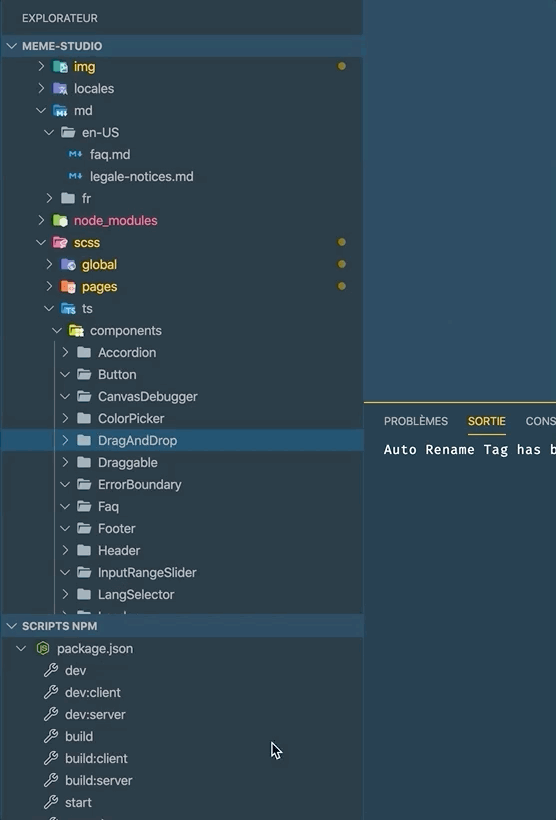Run the dev:server npm script
Viewport: 556px width, 820px height.
95,714
